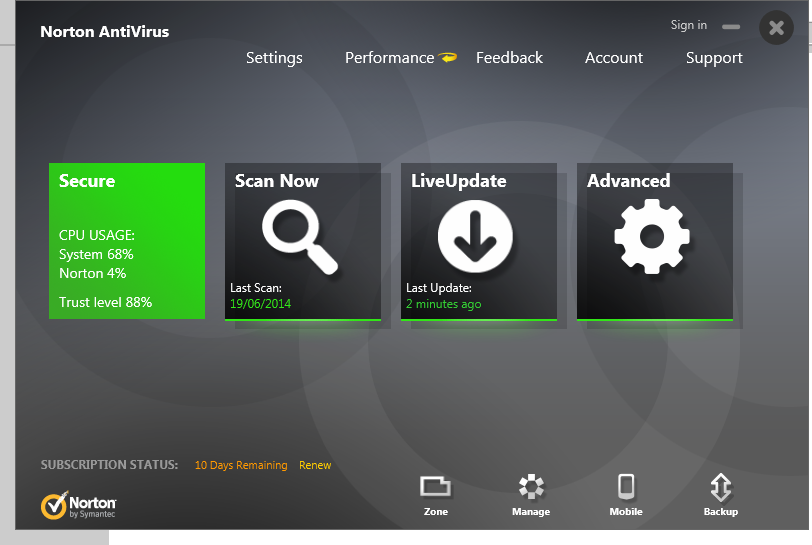Open the Support menu
The image size is (812, 545).
click(714, 58)
